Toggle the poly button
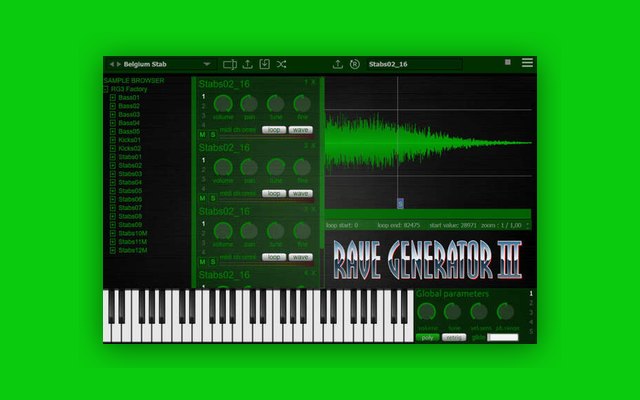 427,338
